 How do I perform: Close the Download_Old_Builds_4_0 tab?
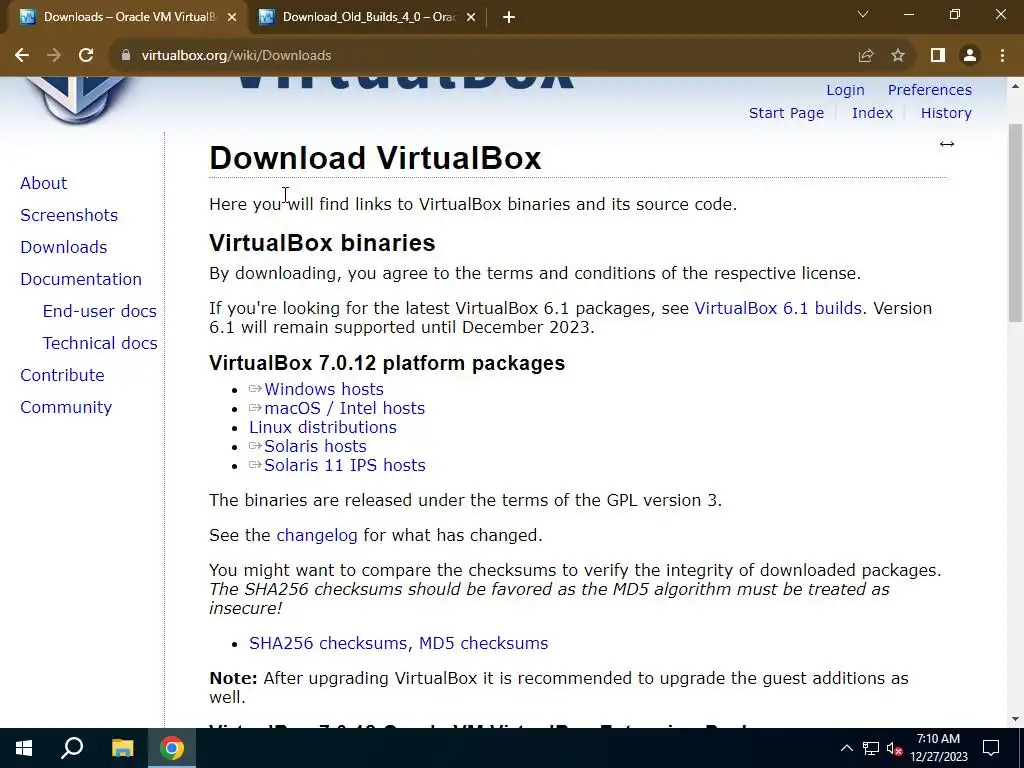point(471,17)
